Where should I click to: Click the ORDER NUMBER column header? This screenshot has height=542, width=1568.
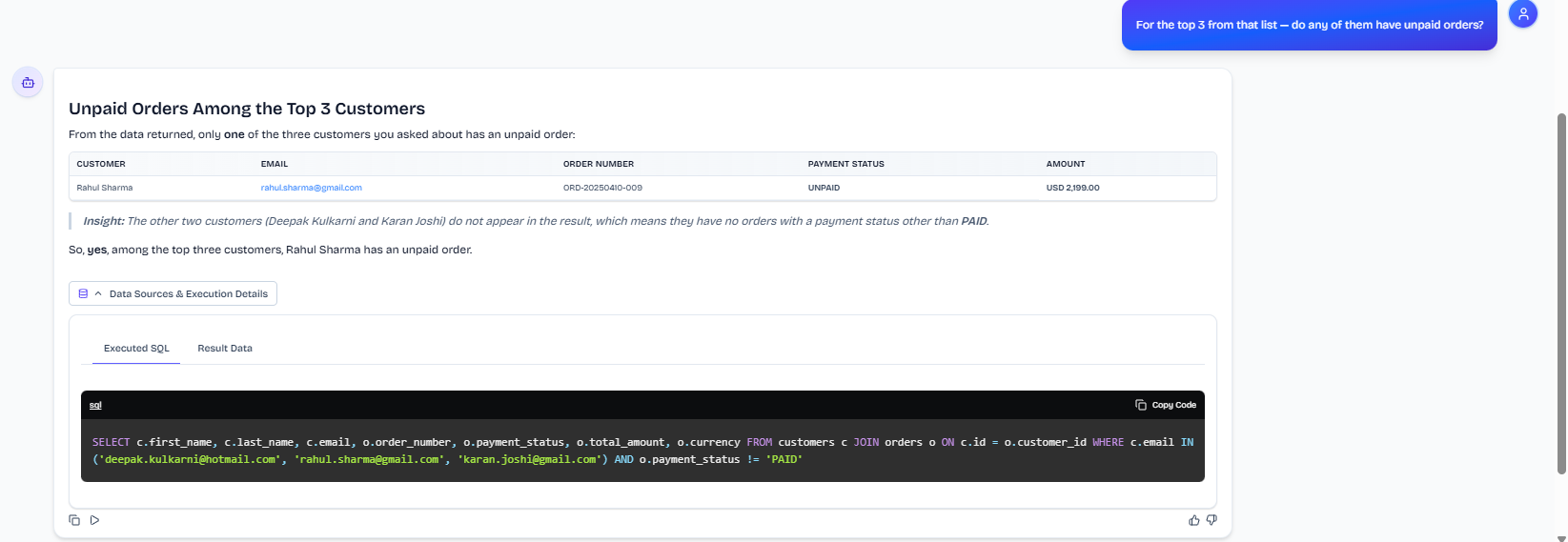click(599, 164)
